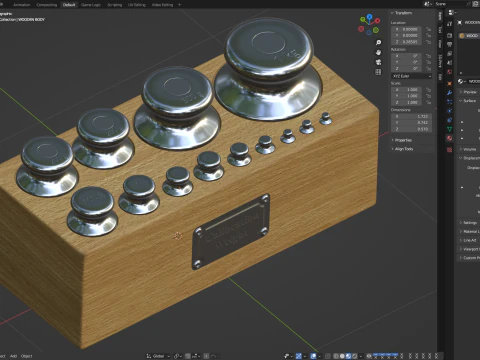Switch perspective/orthographic grid icon

click(378, 72)
